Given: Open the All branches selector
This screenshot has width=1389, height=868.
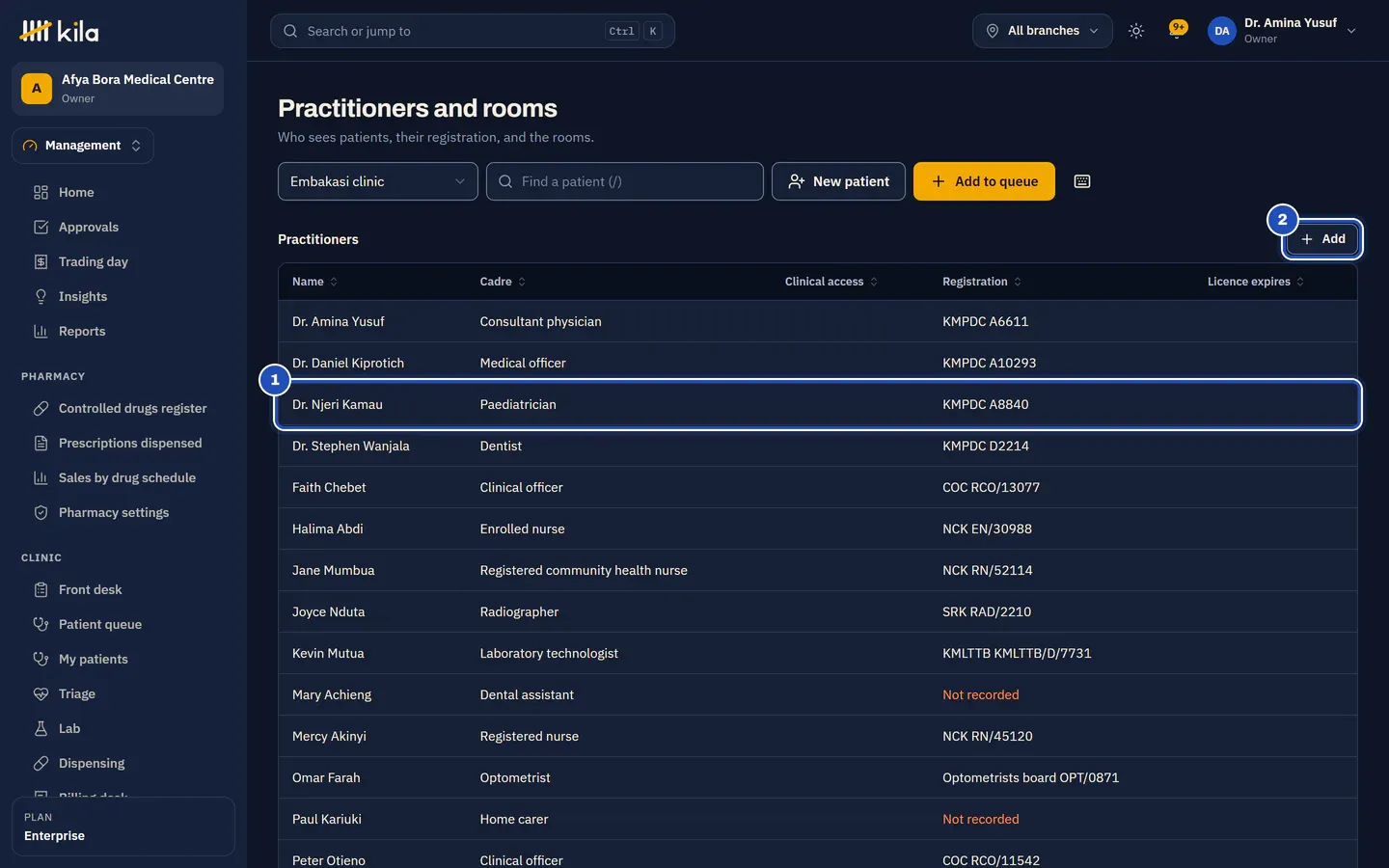Looking at the screenshot, I should click(x=1043, y=31).
